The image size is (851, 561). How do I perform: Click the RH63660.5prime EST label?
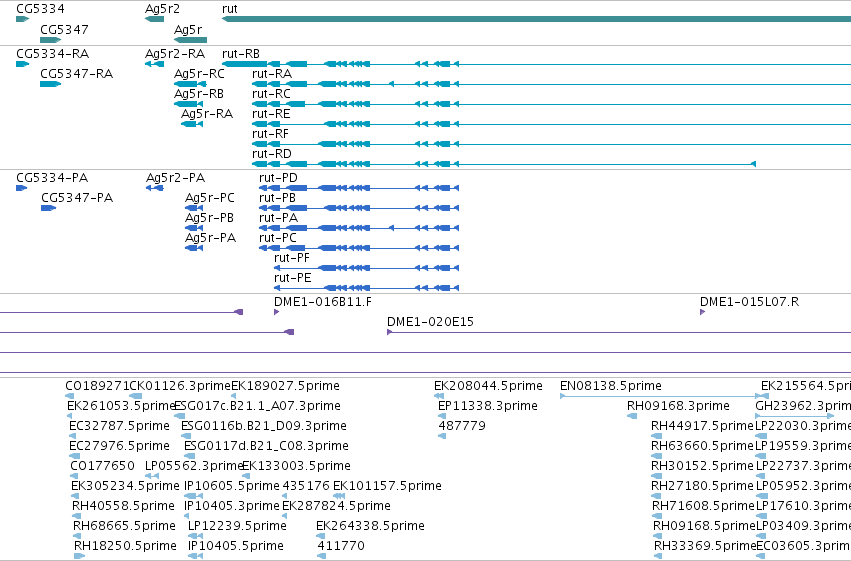[703, 447]
